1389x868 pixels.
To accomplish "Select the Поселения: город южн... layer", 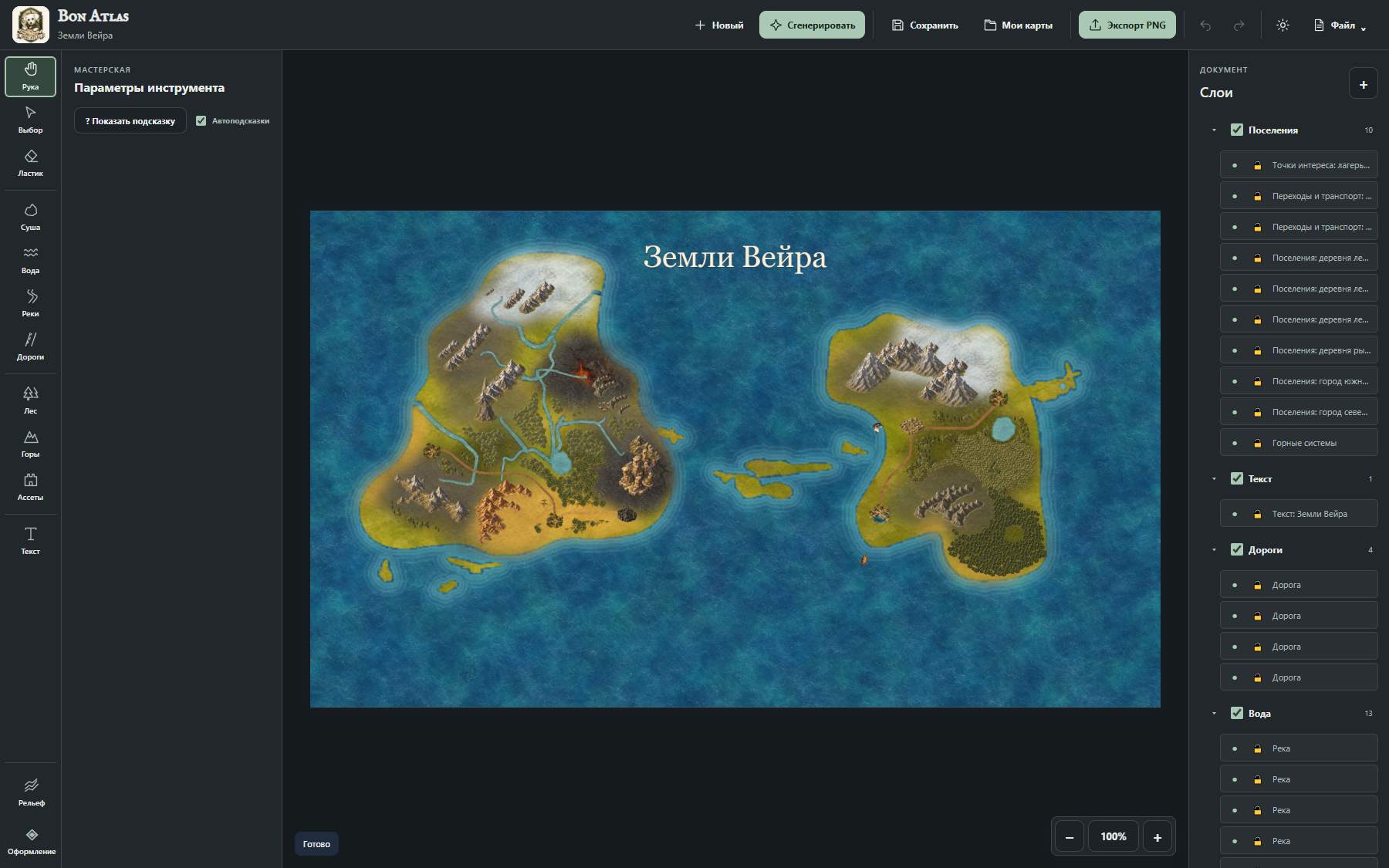I will click(x=1299, y=381).
